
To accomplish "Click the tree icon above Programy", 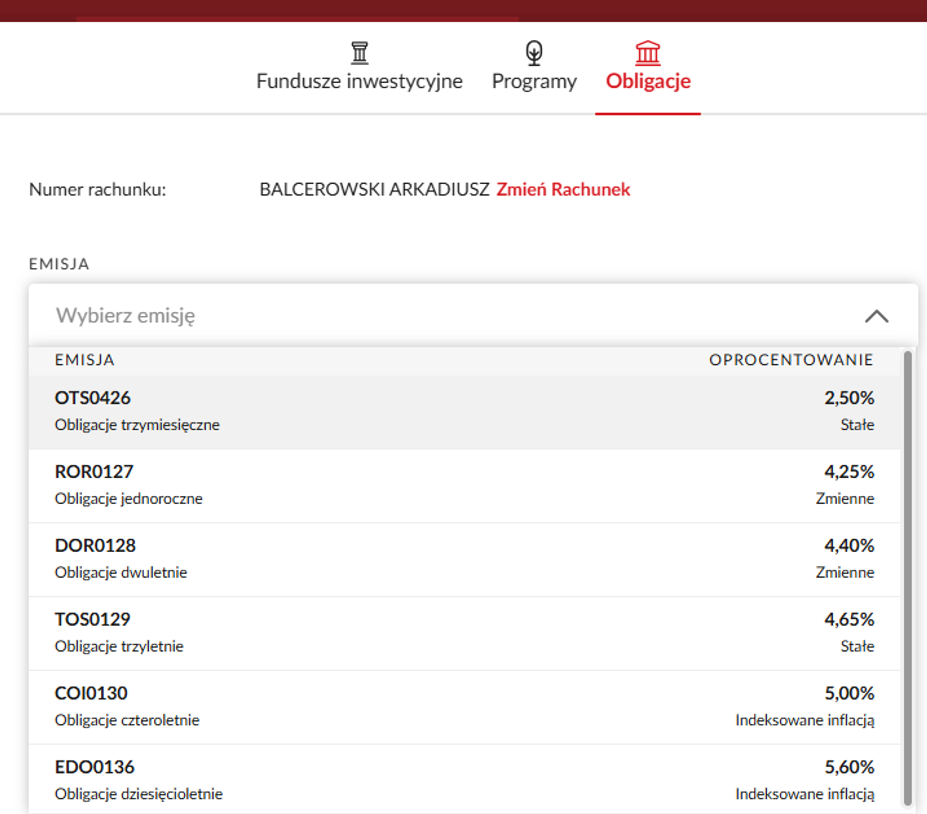I will (534, 53).
